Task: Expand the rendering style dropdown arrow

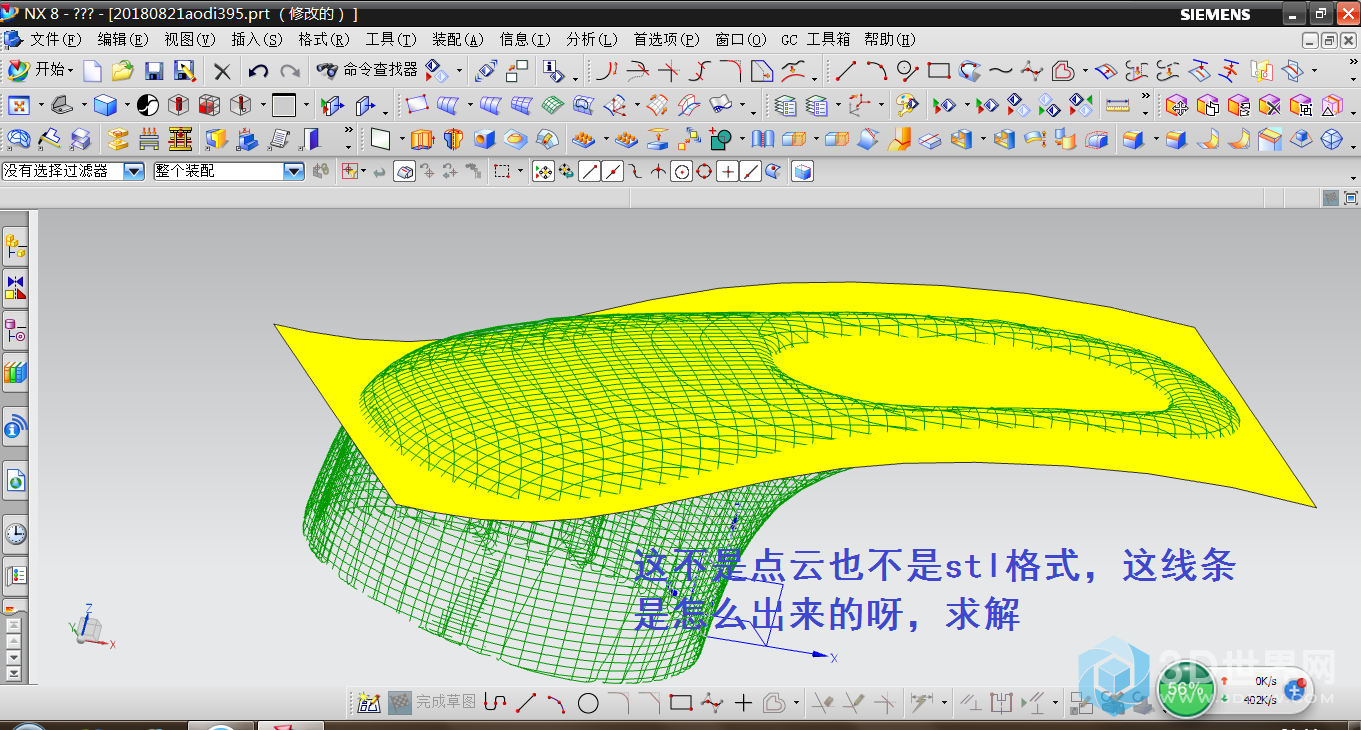Action: [x=127, y=105]
